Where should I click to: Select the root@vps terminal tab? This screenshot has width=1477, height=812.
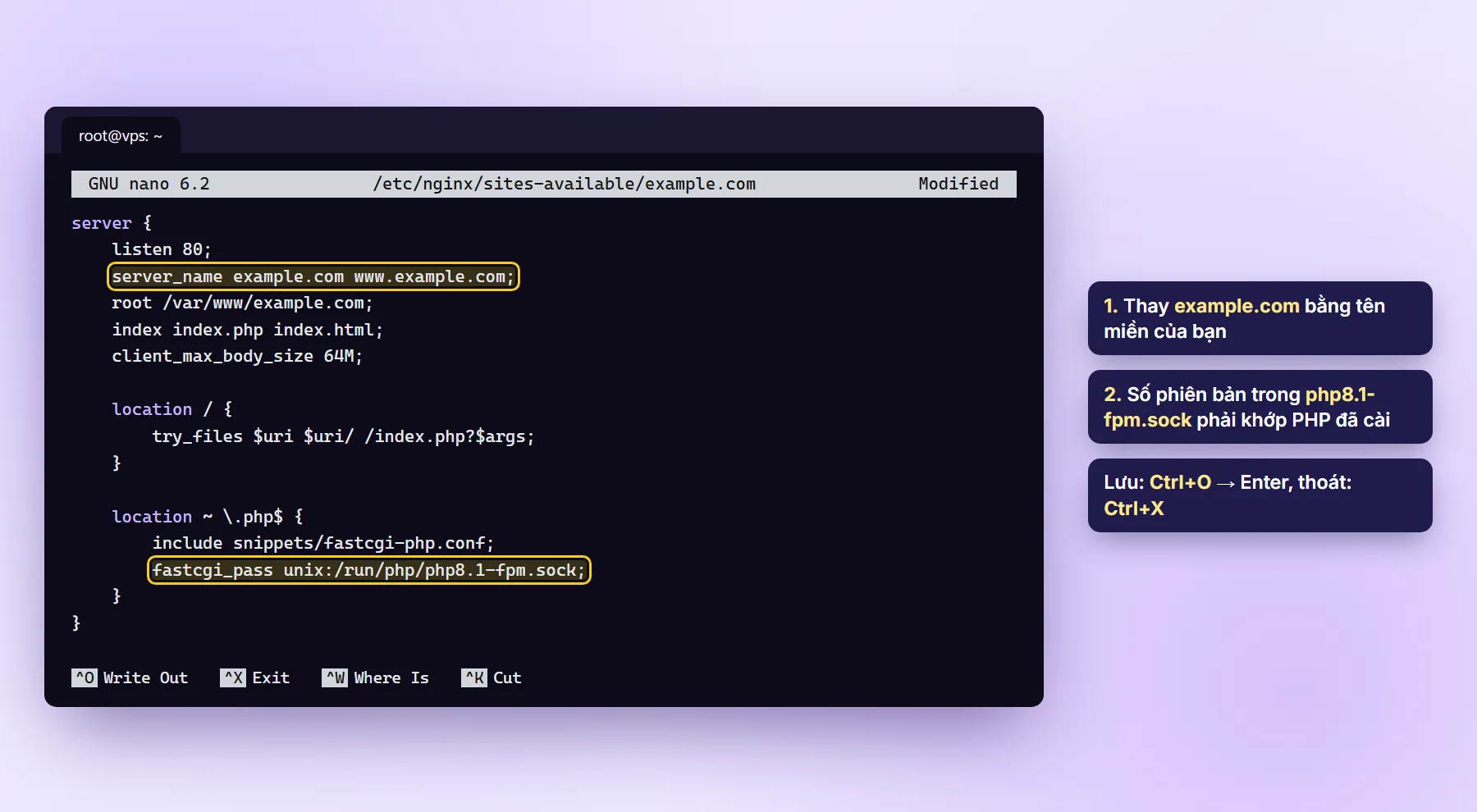(x=121, y=136)
